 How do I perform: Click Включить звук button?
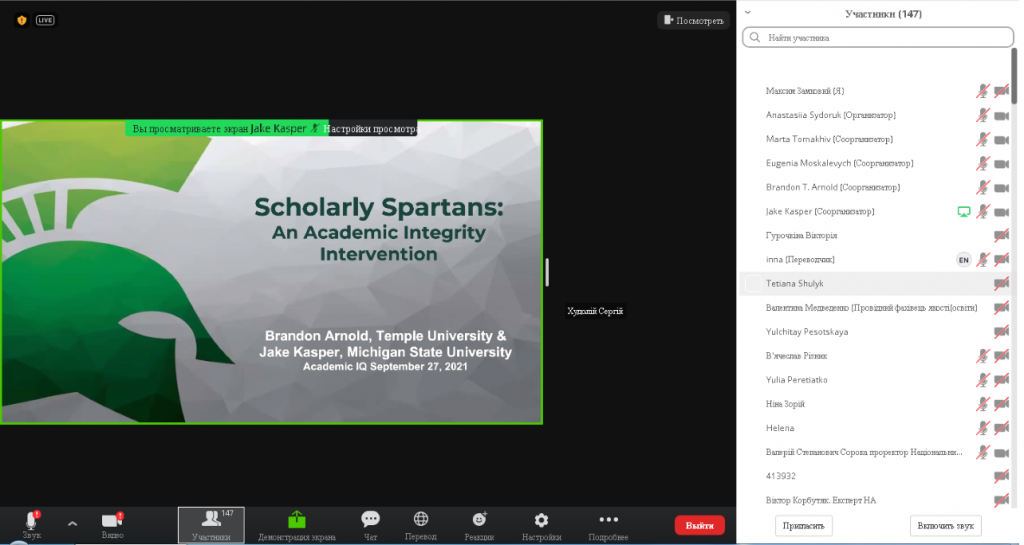coord(945,525)
